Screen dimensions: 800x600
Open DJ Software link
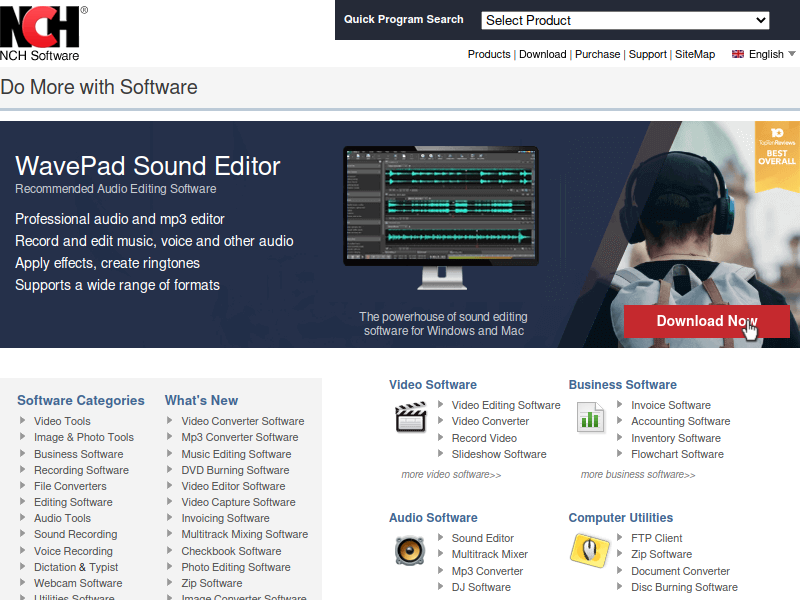(x=481, y=587)
